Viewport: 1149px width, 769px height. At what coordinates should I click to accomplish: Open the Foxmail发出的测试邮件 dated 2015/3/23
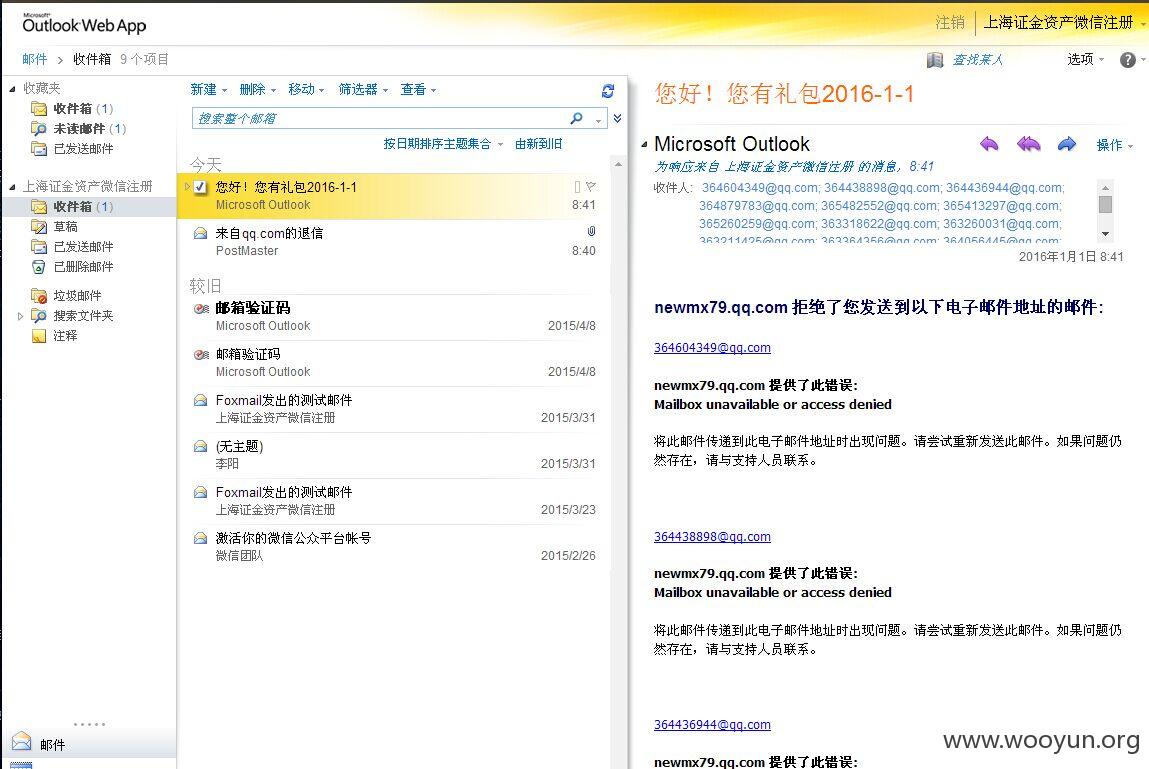(x=394, y=501)
